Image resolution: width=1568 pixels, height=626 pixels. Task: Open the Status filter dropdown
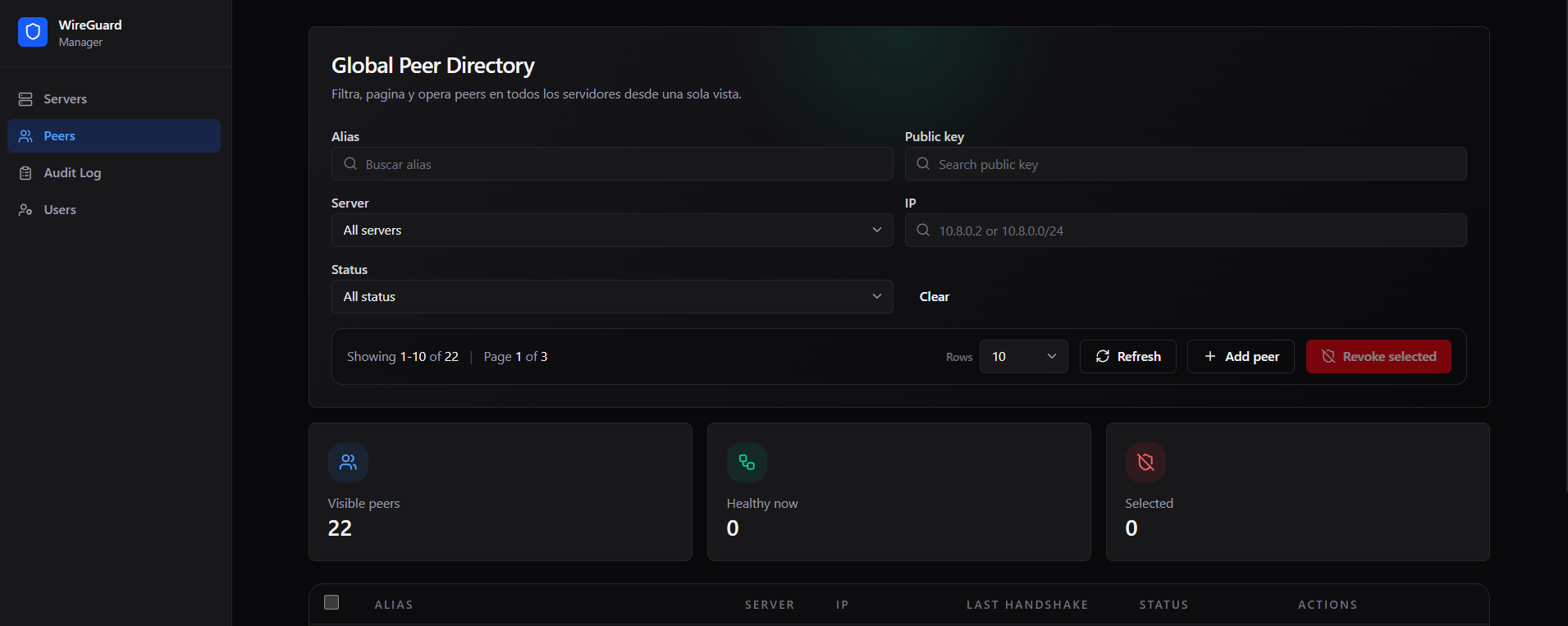click(612, 297)
